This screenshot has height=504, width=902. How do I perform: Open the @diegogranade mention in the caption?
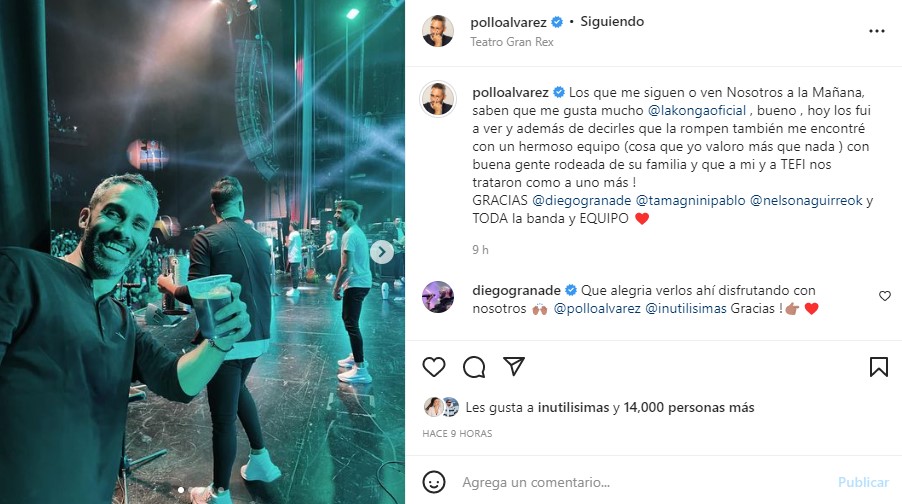pyautogui.click(x=582, y=200)
